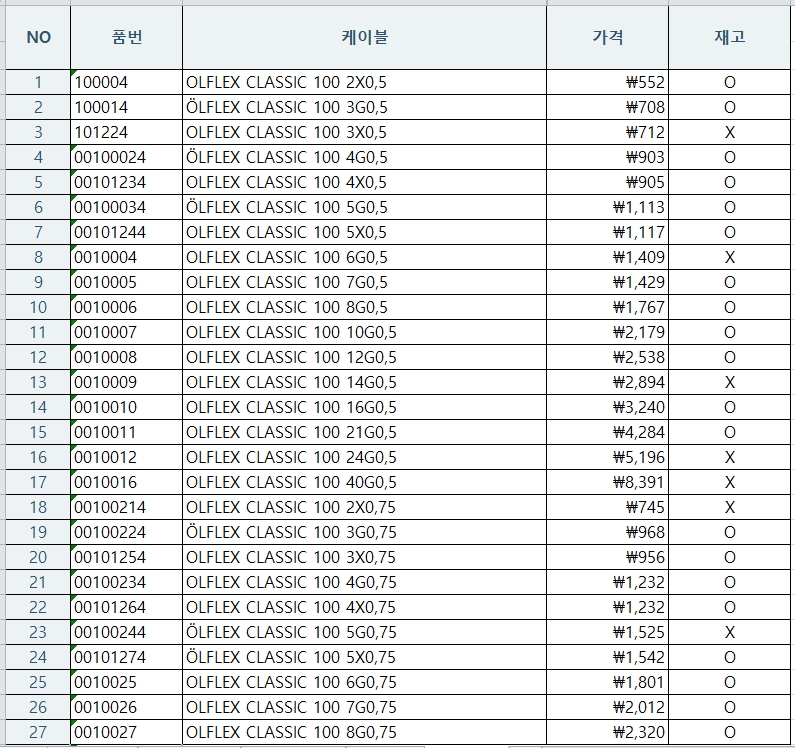795x748 pixels.
Task: Click the 재고 column header
Action: point(729,37)
